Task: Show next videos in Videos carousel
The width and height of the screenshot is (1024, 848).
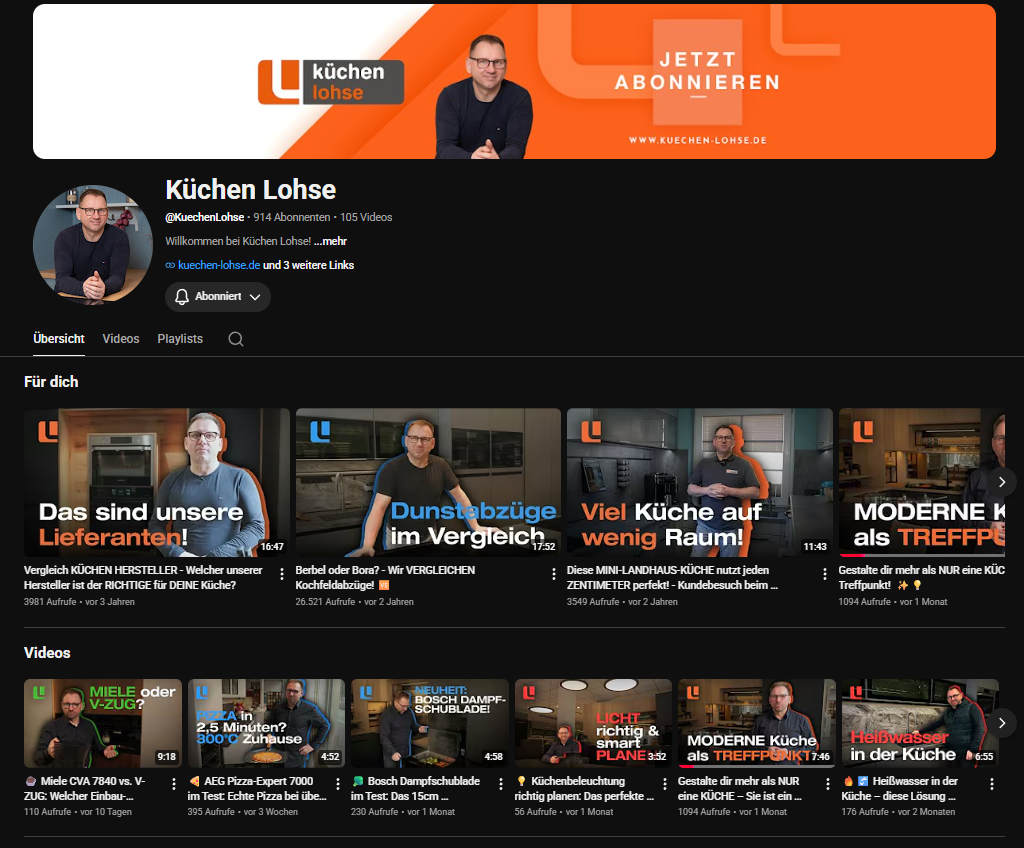Action: pos(1002,723)
